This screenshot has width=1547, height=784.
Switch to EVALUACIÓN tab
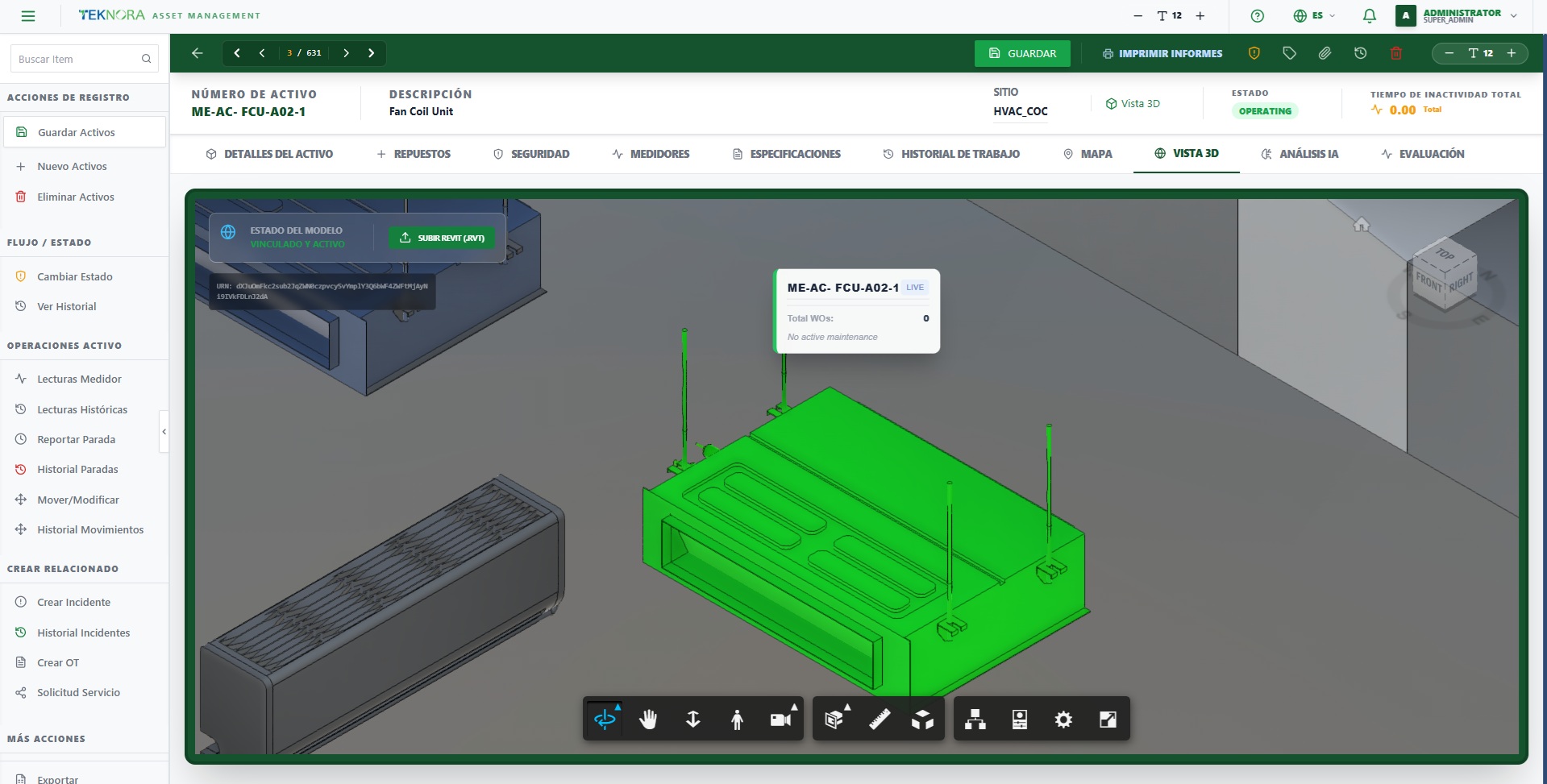(1423, 154)
